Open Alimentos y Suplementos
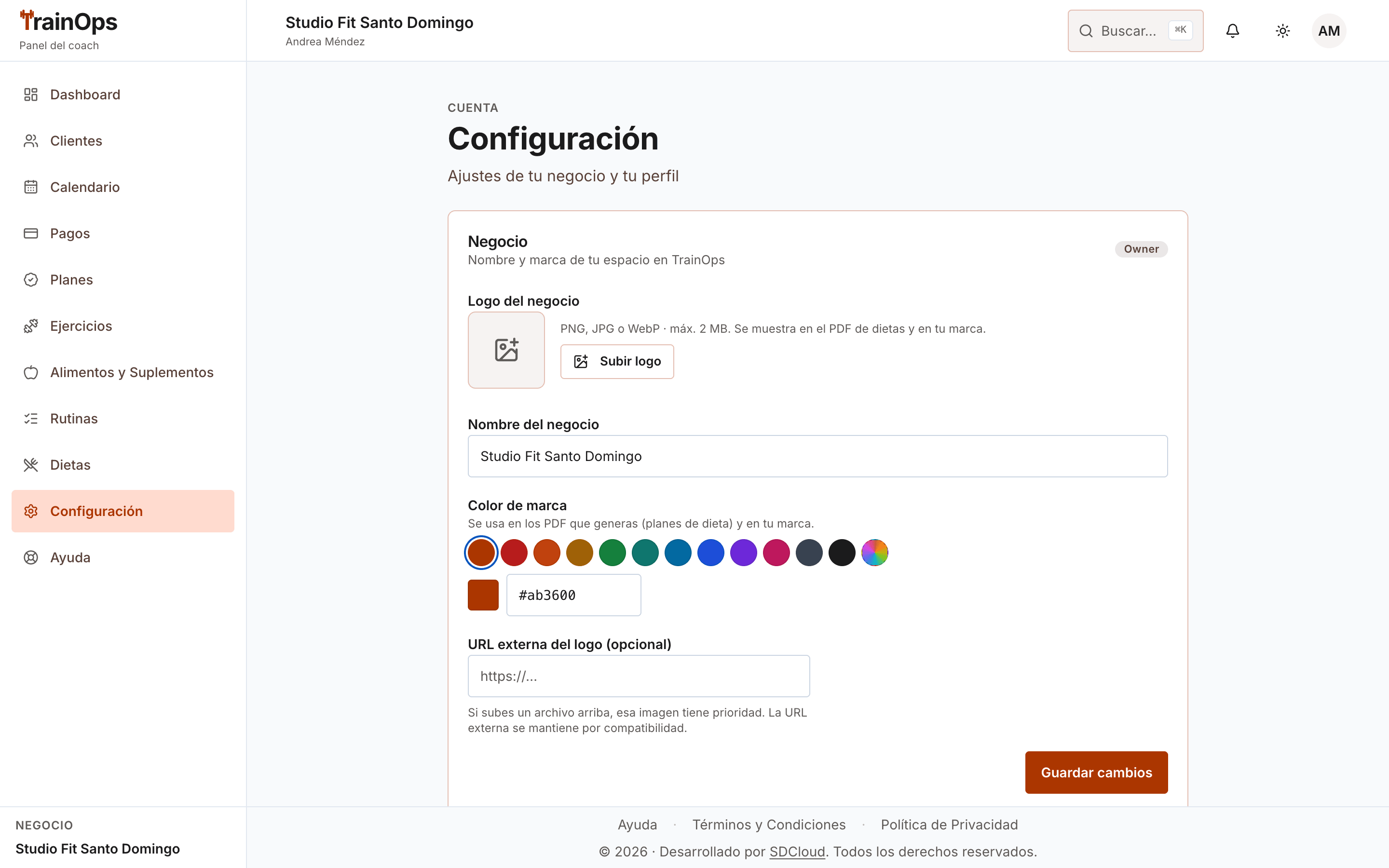The image size is (1389, 868). click(123, 372)
